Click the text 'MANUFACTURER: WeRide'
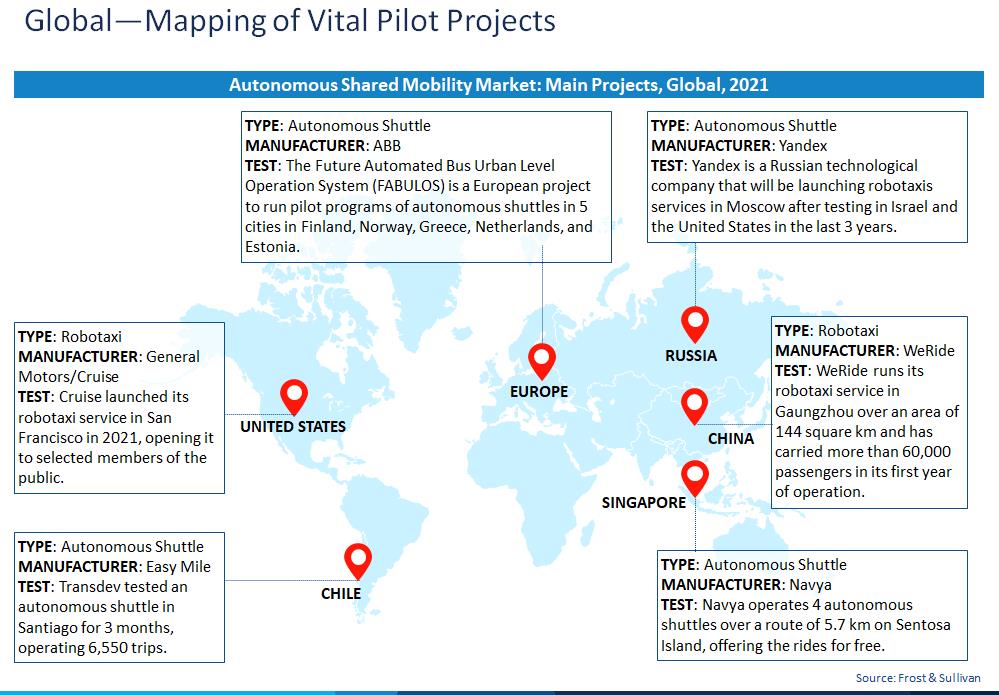Image resolution: width=999 pixels, height=695 pixels. point(865,351)
